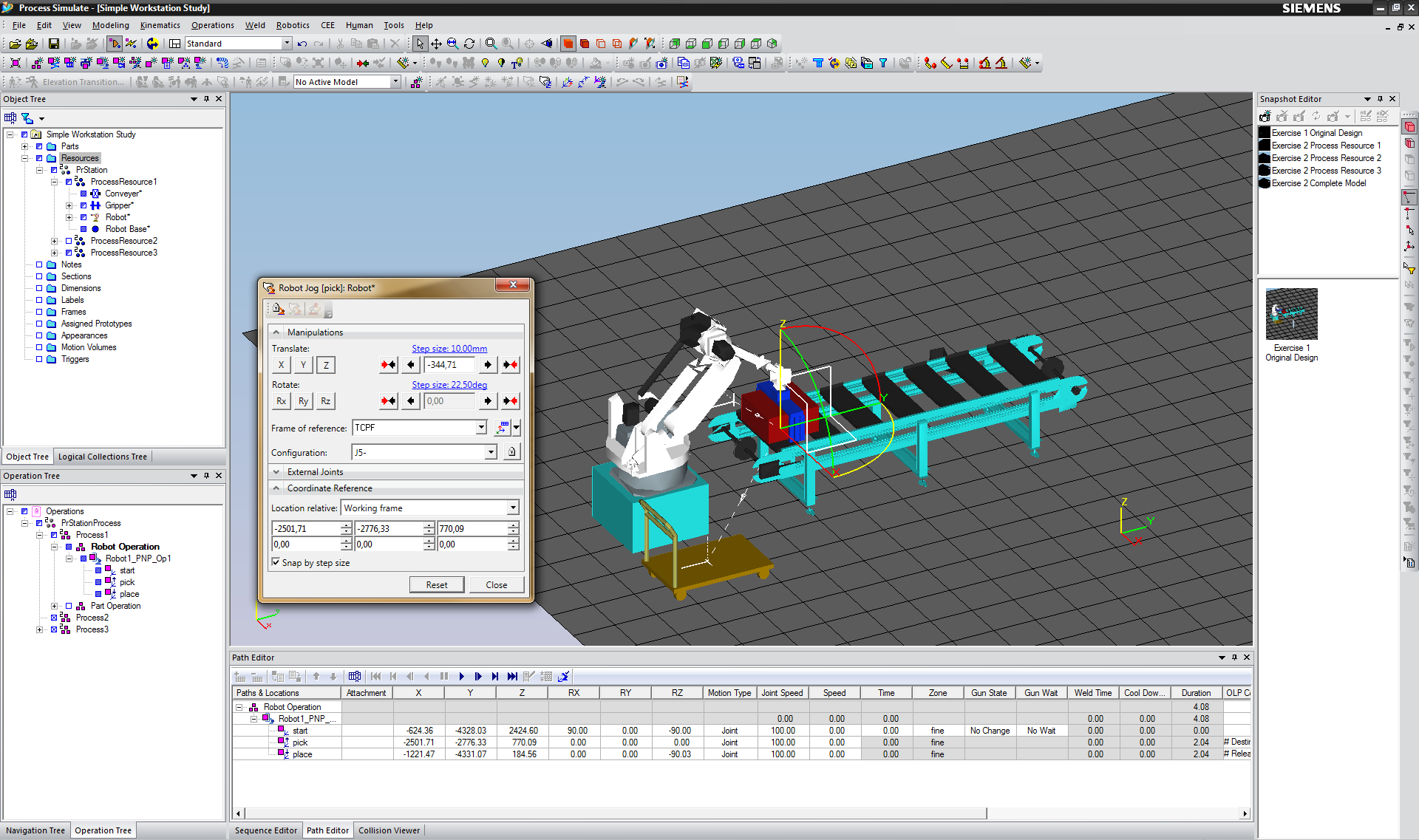
Task: Click the frame of reference picker icon
Action: point(503,428)
